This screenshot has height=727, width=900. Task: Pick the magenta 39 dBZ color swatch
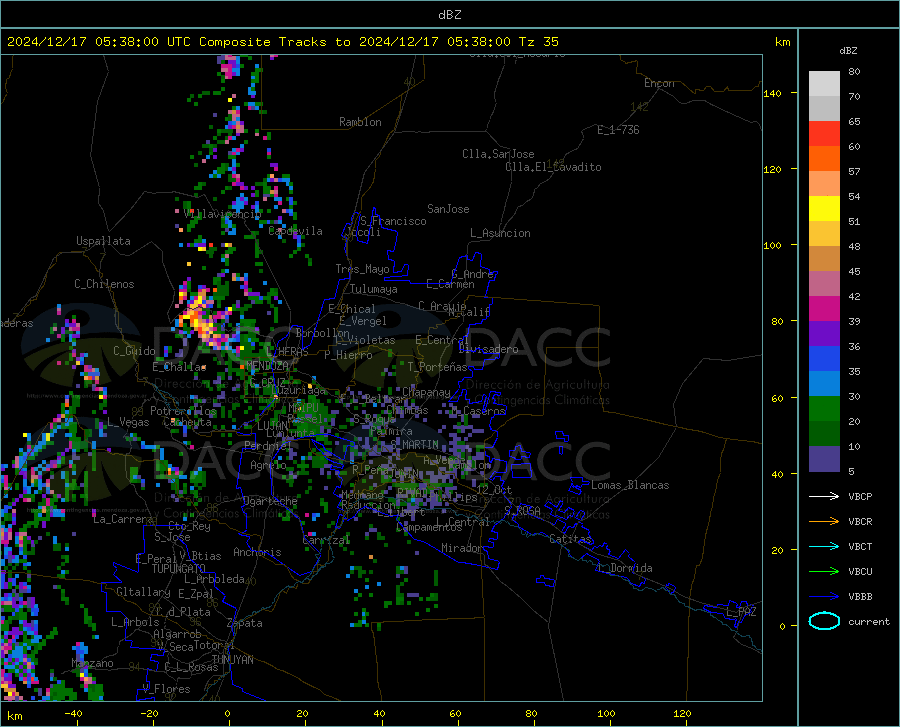click(x=824, y=309)
